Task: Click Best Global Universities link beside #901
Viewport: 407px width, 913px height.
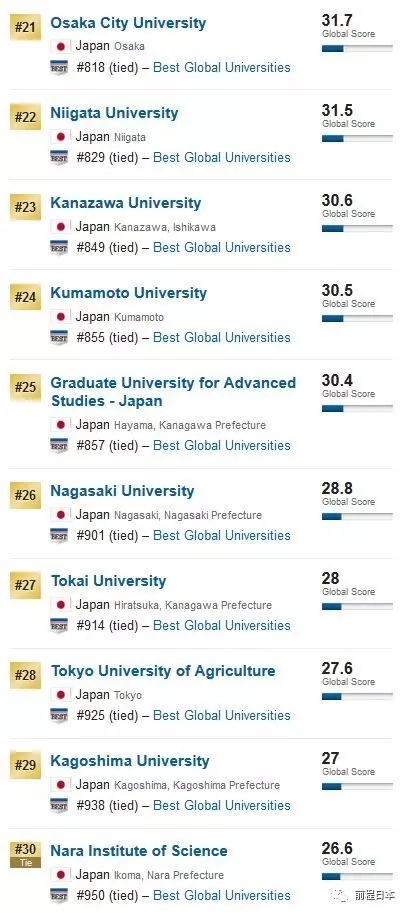Action: tap(222, 535)
